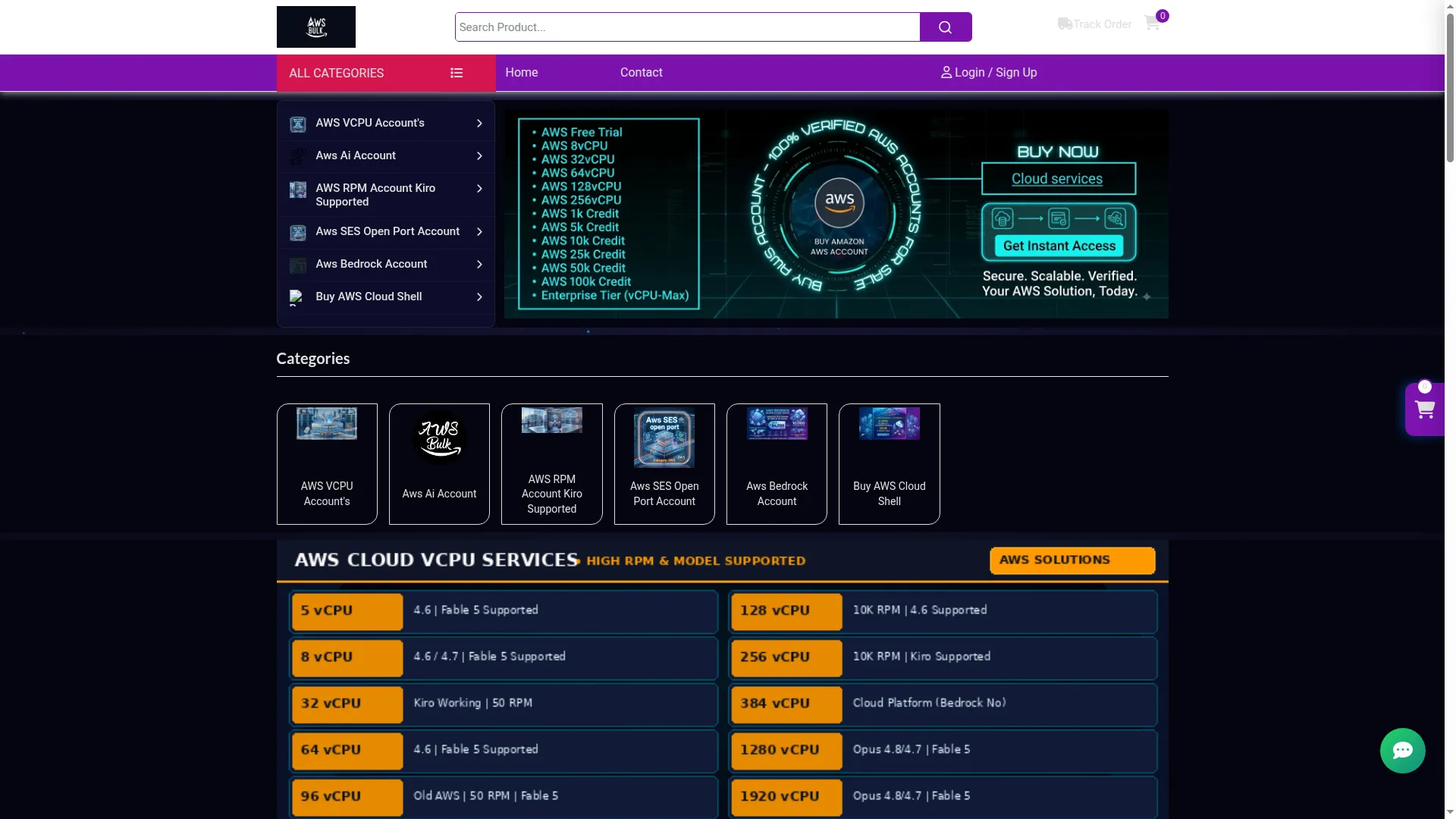Viewport: 1456px width, 819px height.
Task: Open AWS VCPU Account's category card image
Action: coord(327,423)
